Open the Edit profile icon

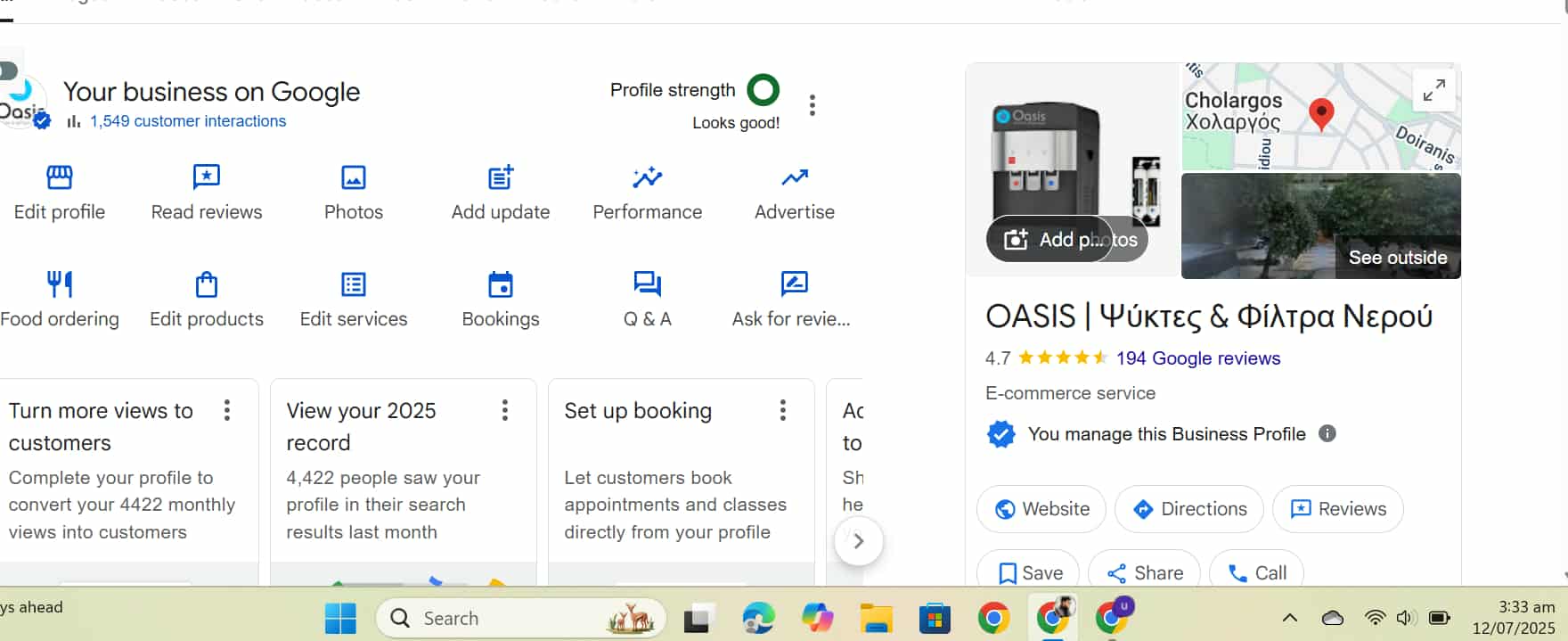point(60,178)
